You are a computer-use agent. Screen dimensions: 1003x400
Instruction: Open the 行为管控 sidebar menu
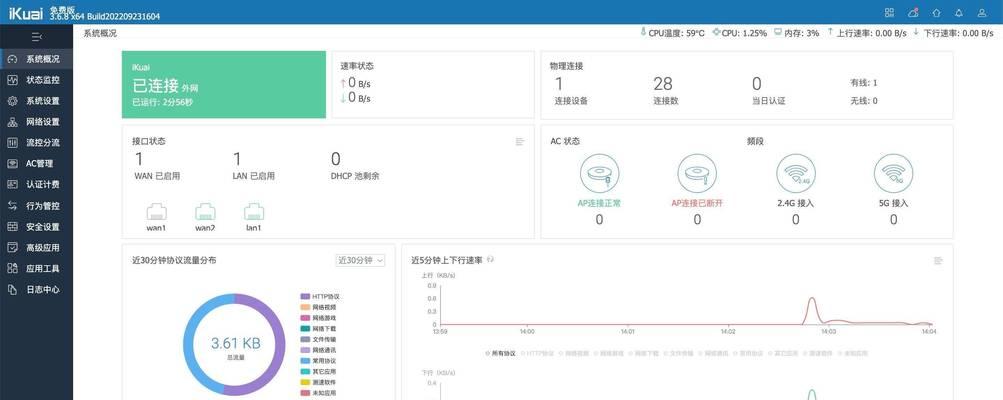[x=36, y=205]
